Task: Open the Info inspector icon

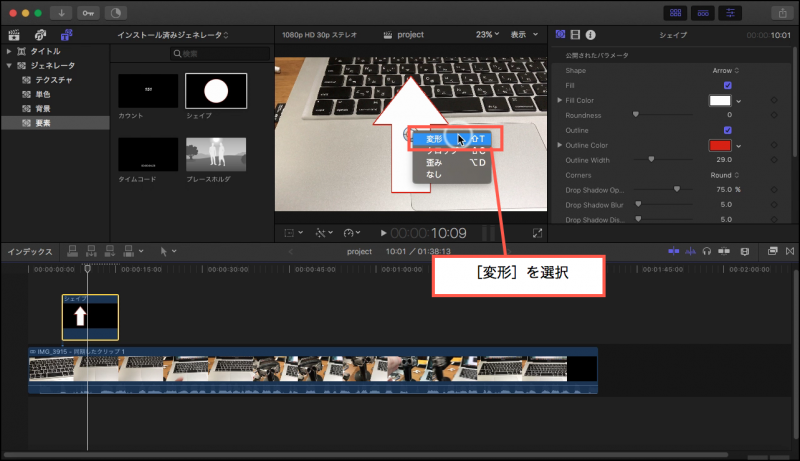Action: point(590,35)
